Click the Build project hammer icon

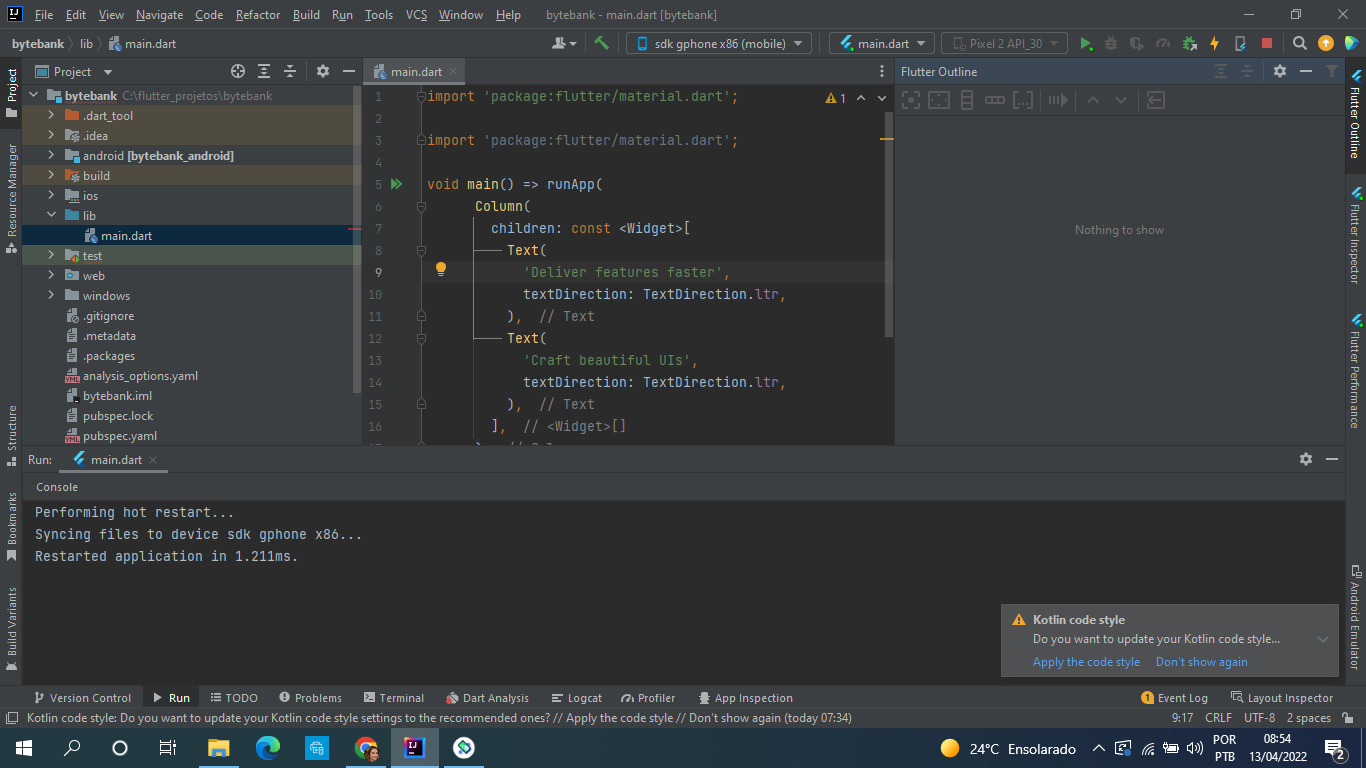(601, 43)
